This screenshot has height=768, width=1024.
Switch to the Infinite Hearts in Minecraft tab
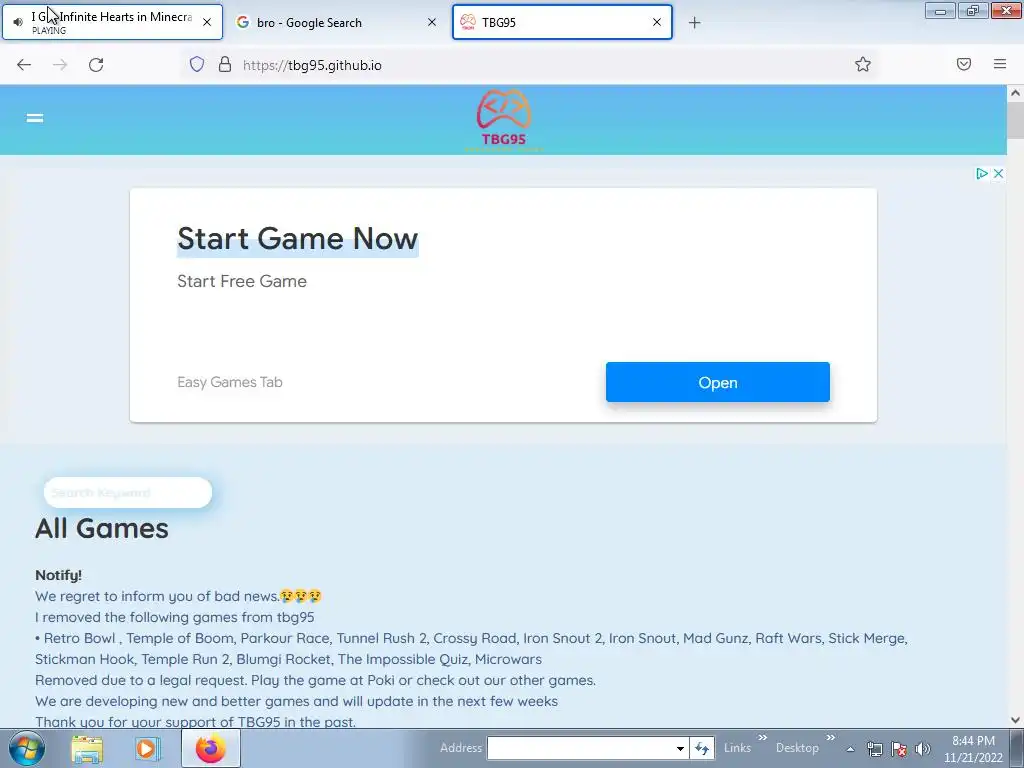pyautogui.click(x=112, y=22)
